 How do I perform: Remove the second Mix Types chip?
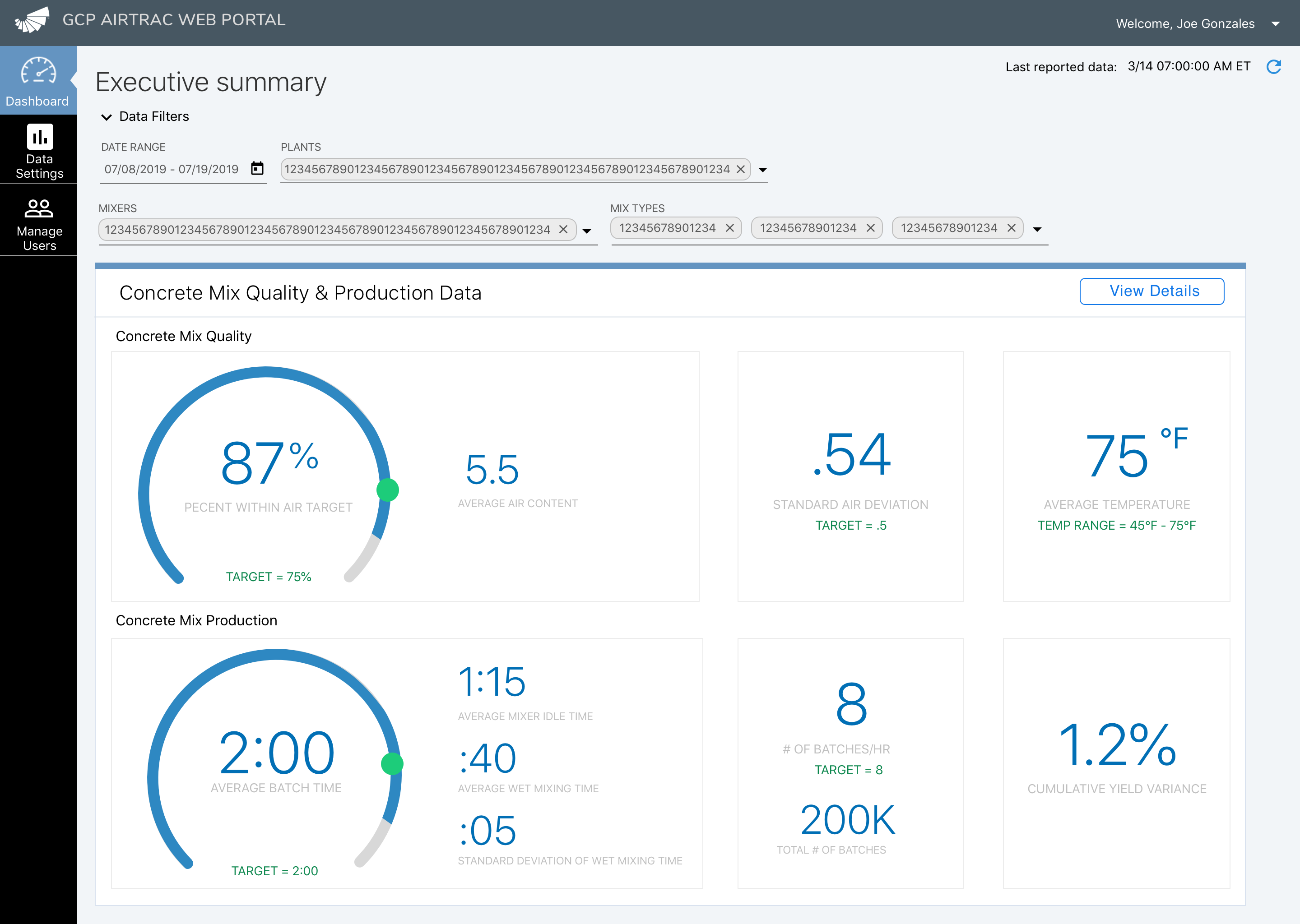[870, 228]
